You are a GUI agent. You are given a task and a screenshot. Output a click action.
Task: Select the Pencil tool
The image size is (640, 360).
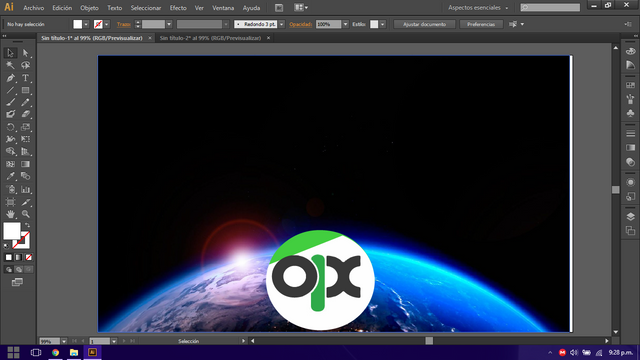[25, 102]
